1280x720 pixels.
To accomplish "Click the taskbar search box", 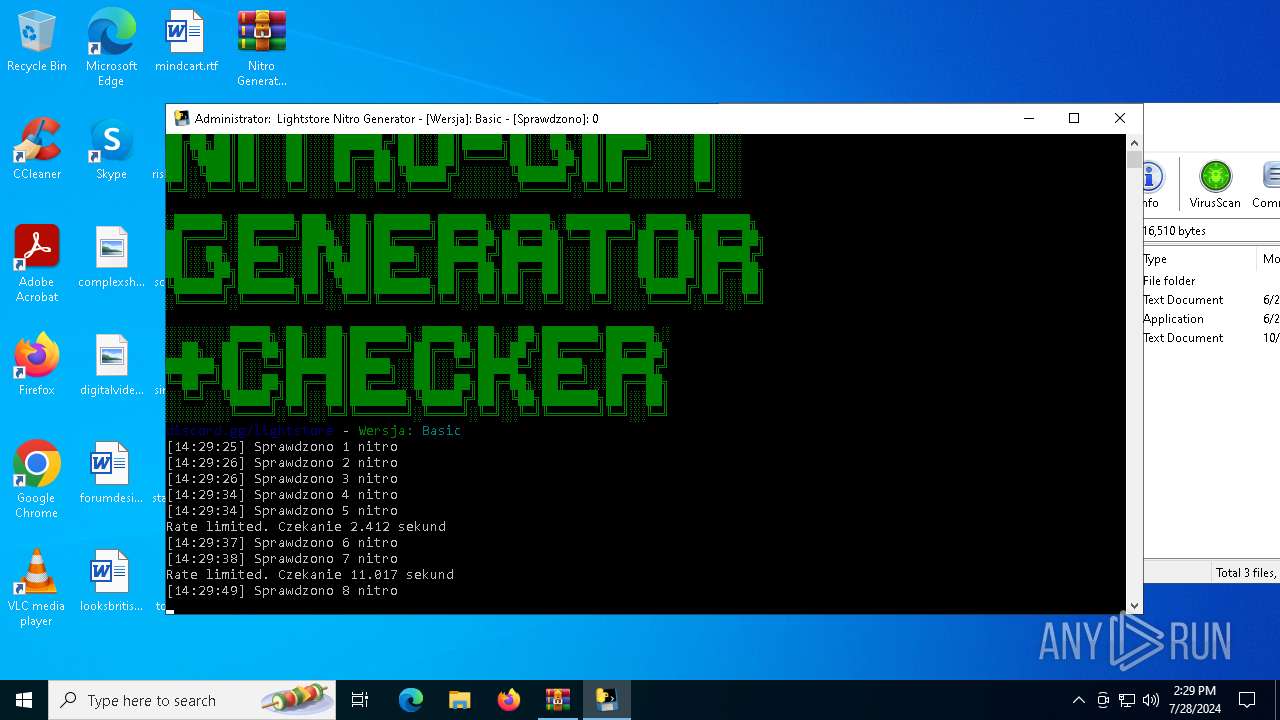I will pos(192,700).
